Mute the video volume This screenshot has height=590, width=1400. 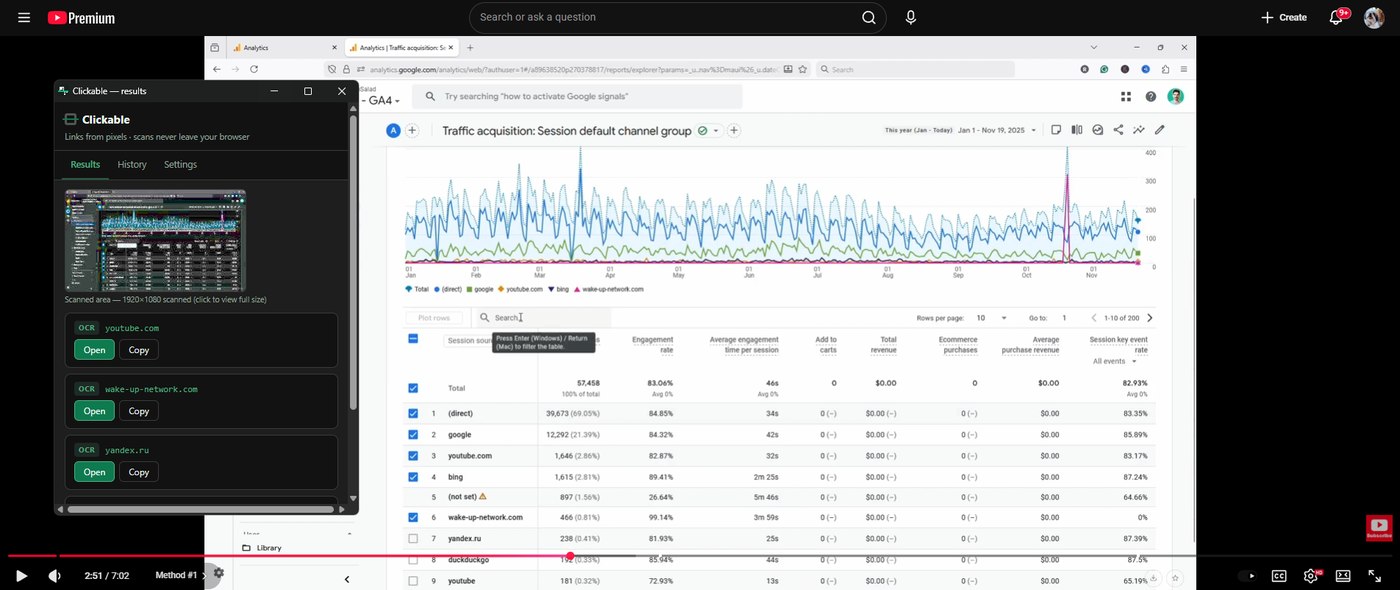pos(54,576)
